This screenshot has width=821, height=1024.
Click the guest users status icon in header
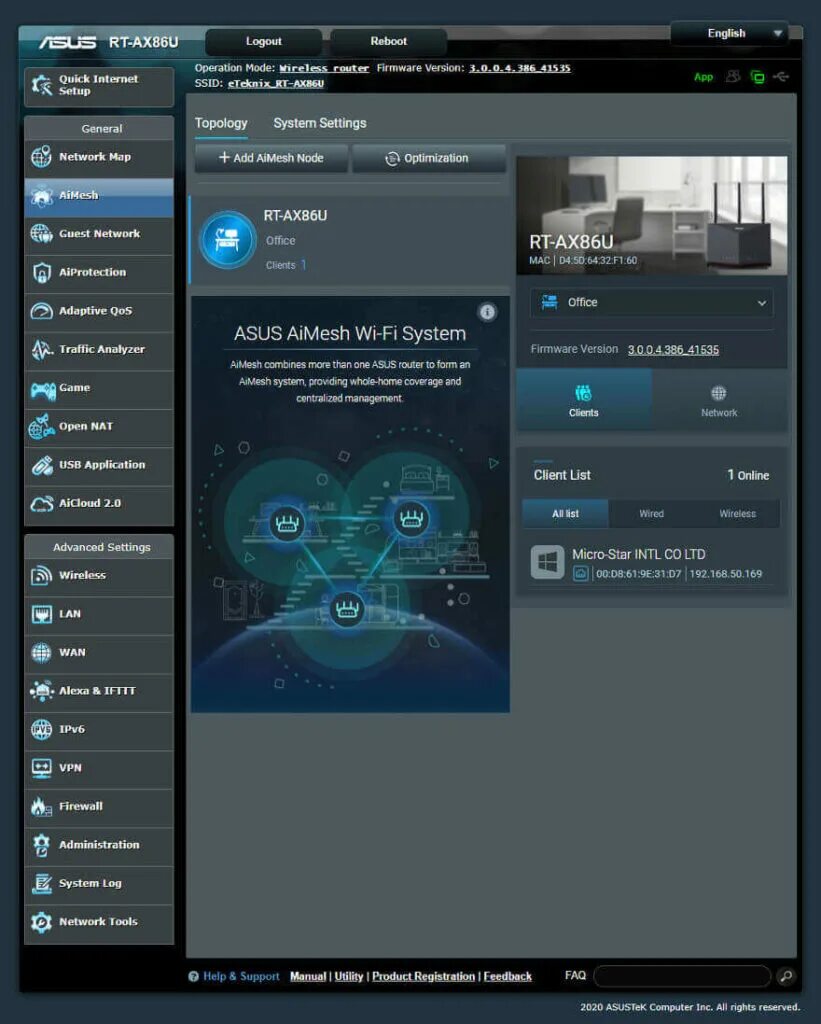[x=733, y=77]
